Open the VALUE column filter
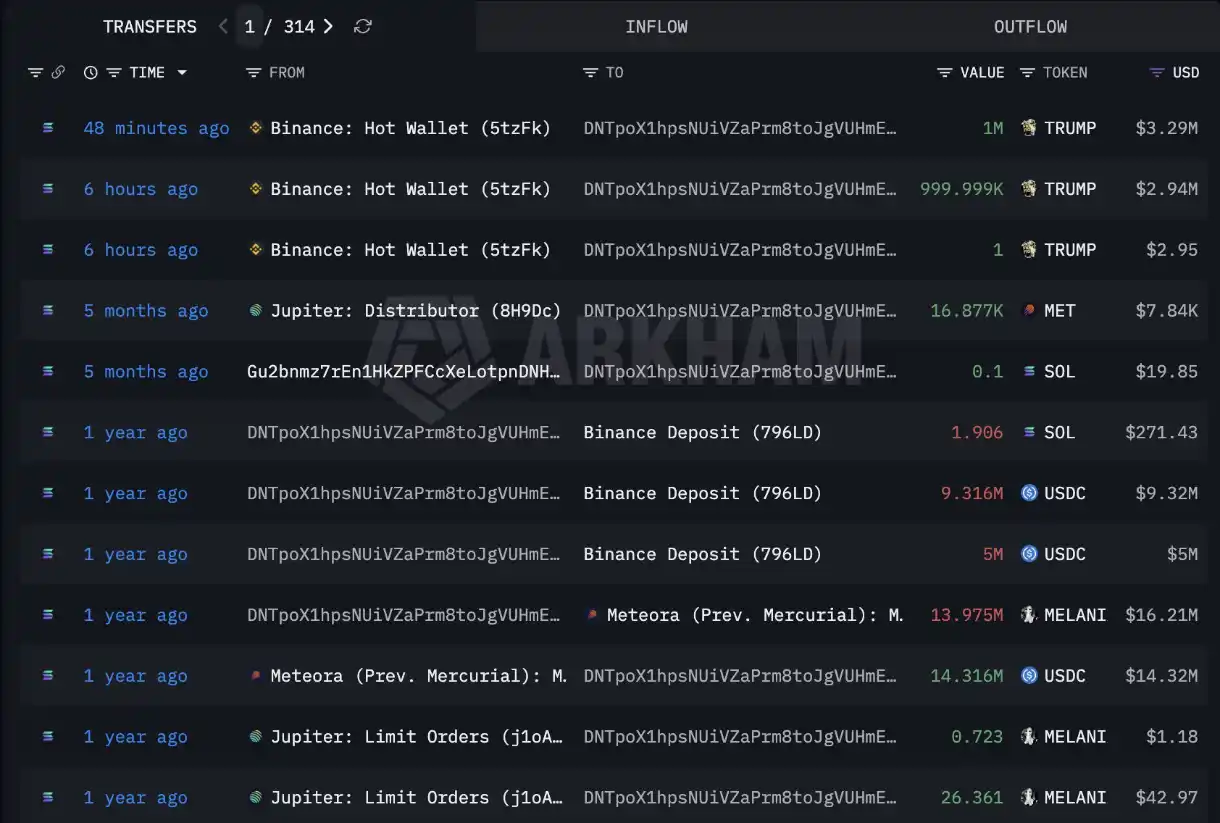 point(944,73)
